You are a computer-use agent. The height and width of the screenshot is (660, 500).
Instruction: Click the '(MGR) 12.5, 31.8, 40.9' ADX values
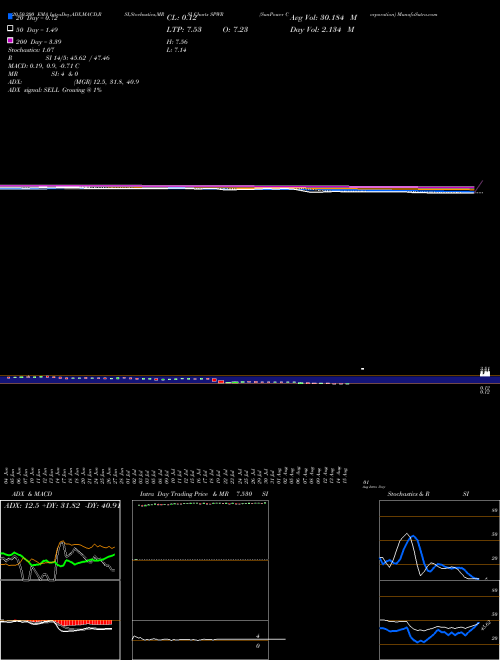(106, 82)
